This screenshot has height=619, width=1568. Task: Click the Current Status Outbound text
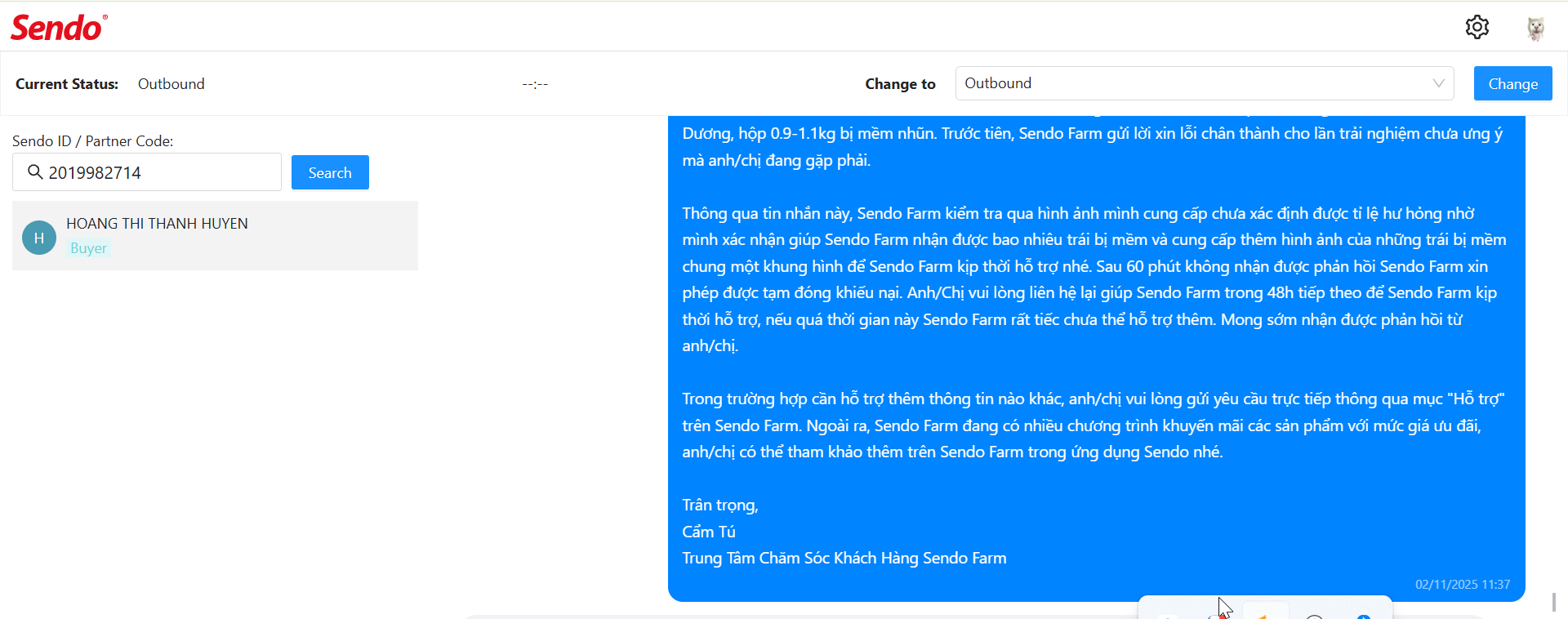tap(171, 84)
